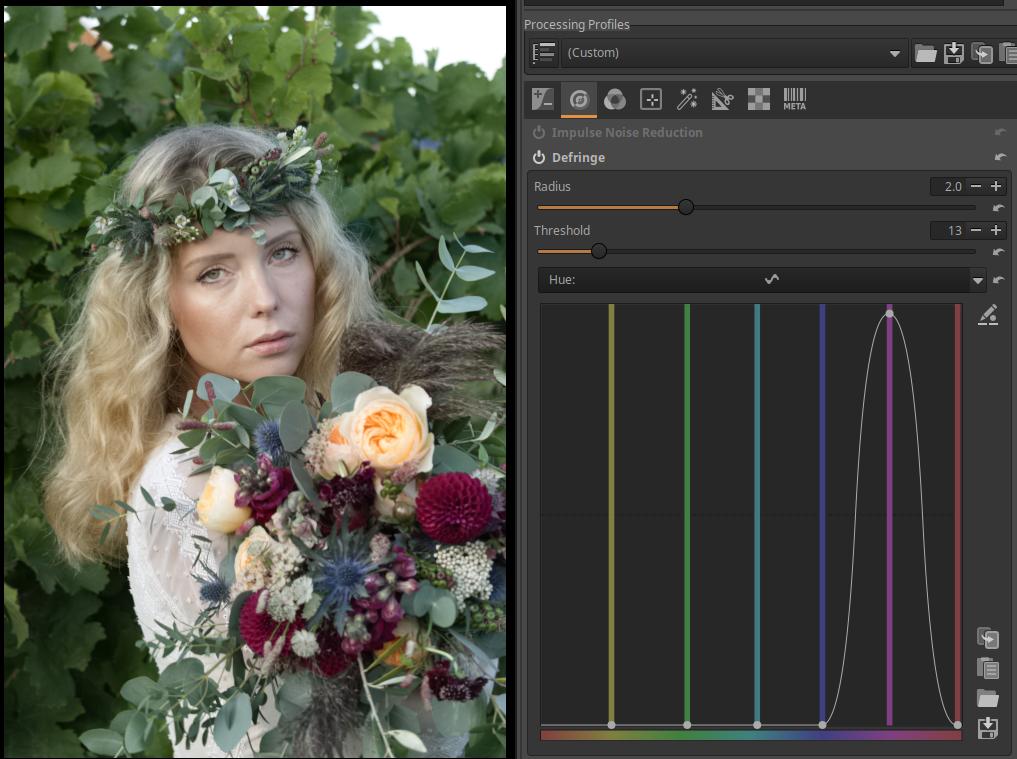The height and width of the screenshot is (759, 1017).
Task: Click the Threshold slider handle
Action: [x=599, y=251]
